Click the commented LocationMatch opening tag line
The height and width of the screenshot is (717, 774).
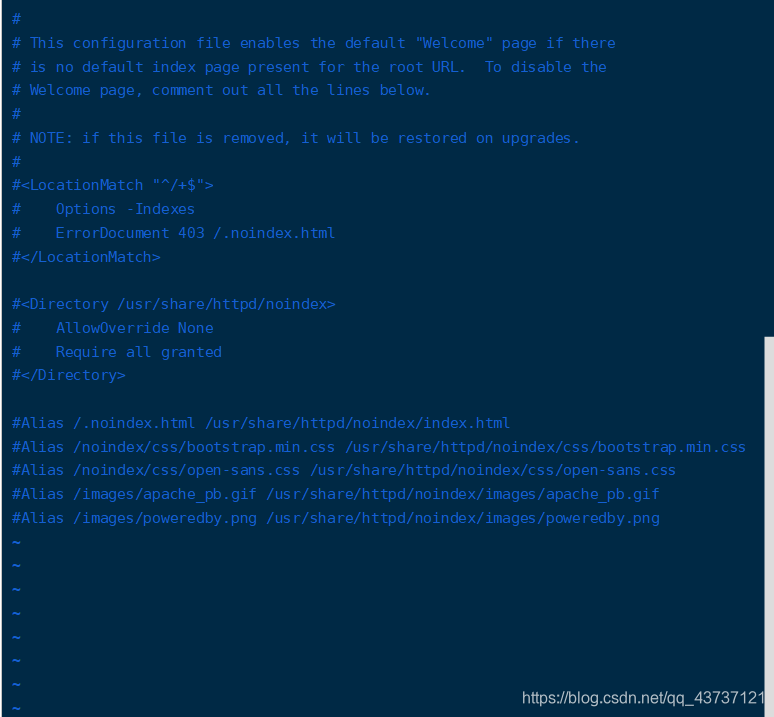tap(113, 185)
